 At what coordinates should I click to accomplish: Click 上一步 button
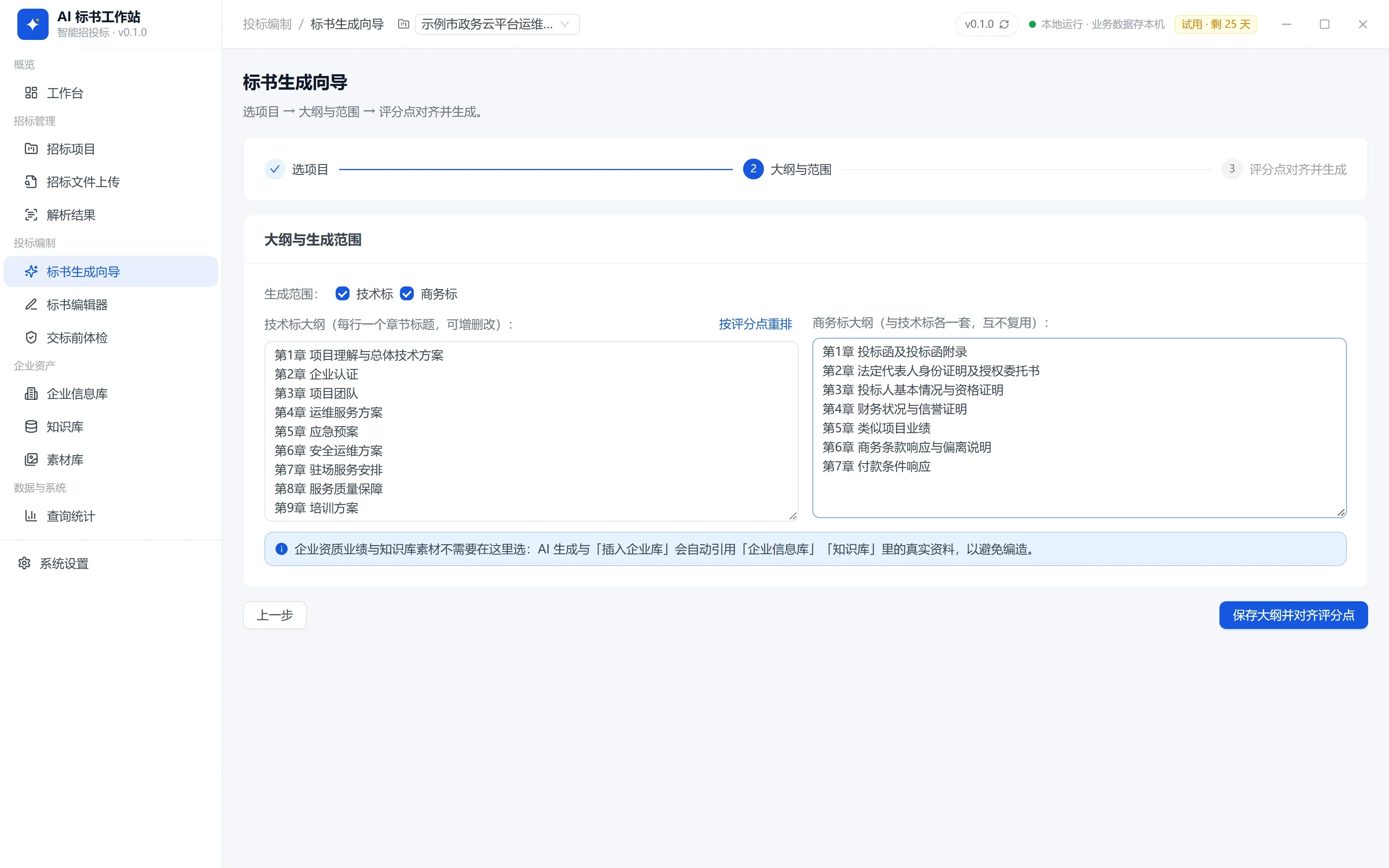(275, 615)
